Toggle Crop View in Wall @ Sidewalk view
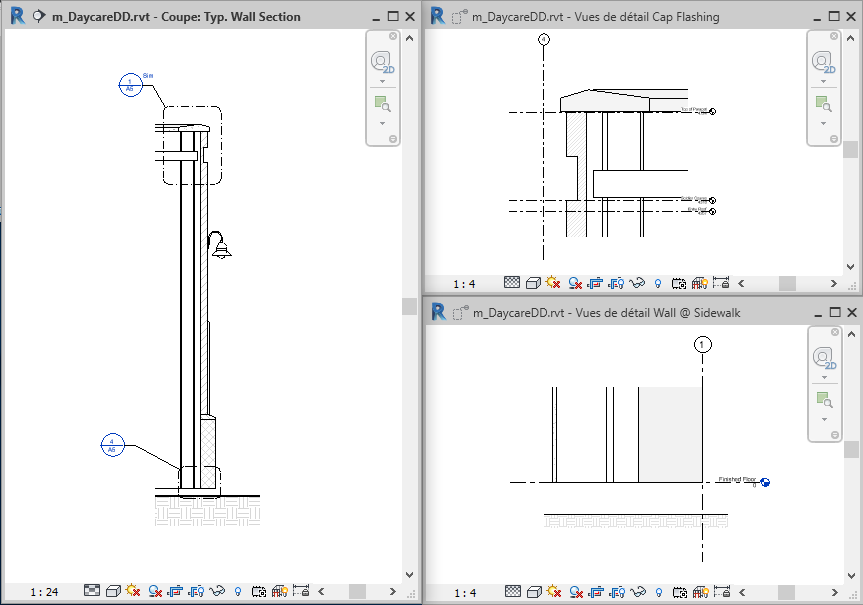 596,592
